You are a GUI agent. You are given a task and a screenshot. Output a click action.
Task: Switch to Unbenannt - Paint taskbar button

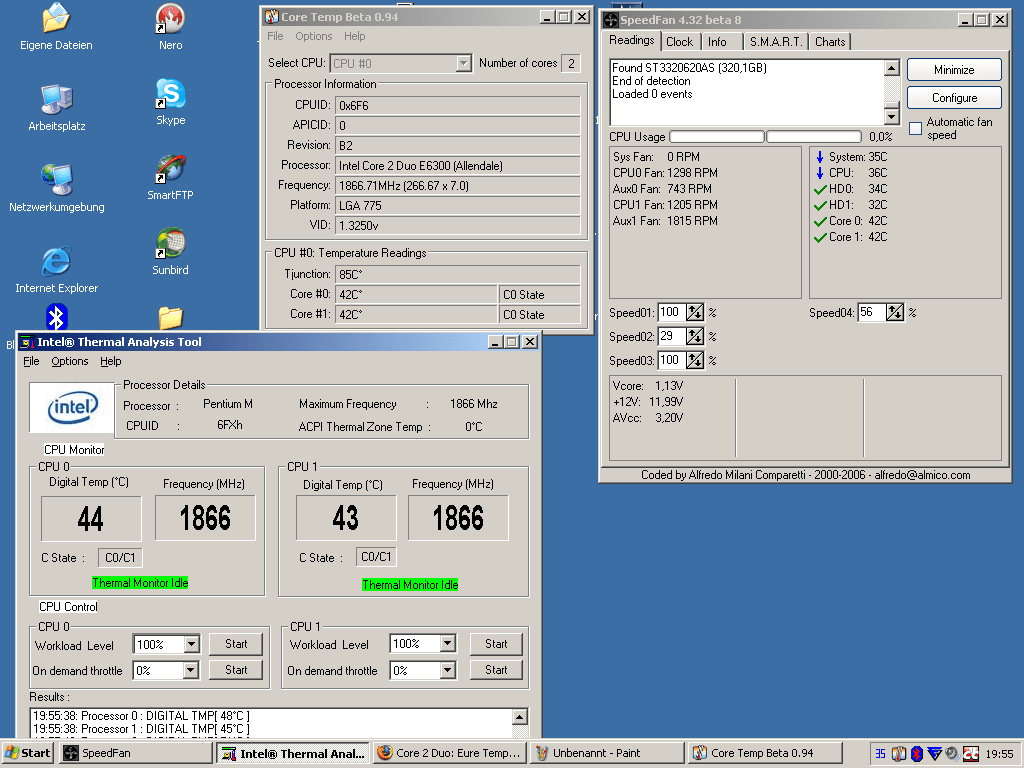(x=607, y=753)
